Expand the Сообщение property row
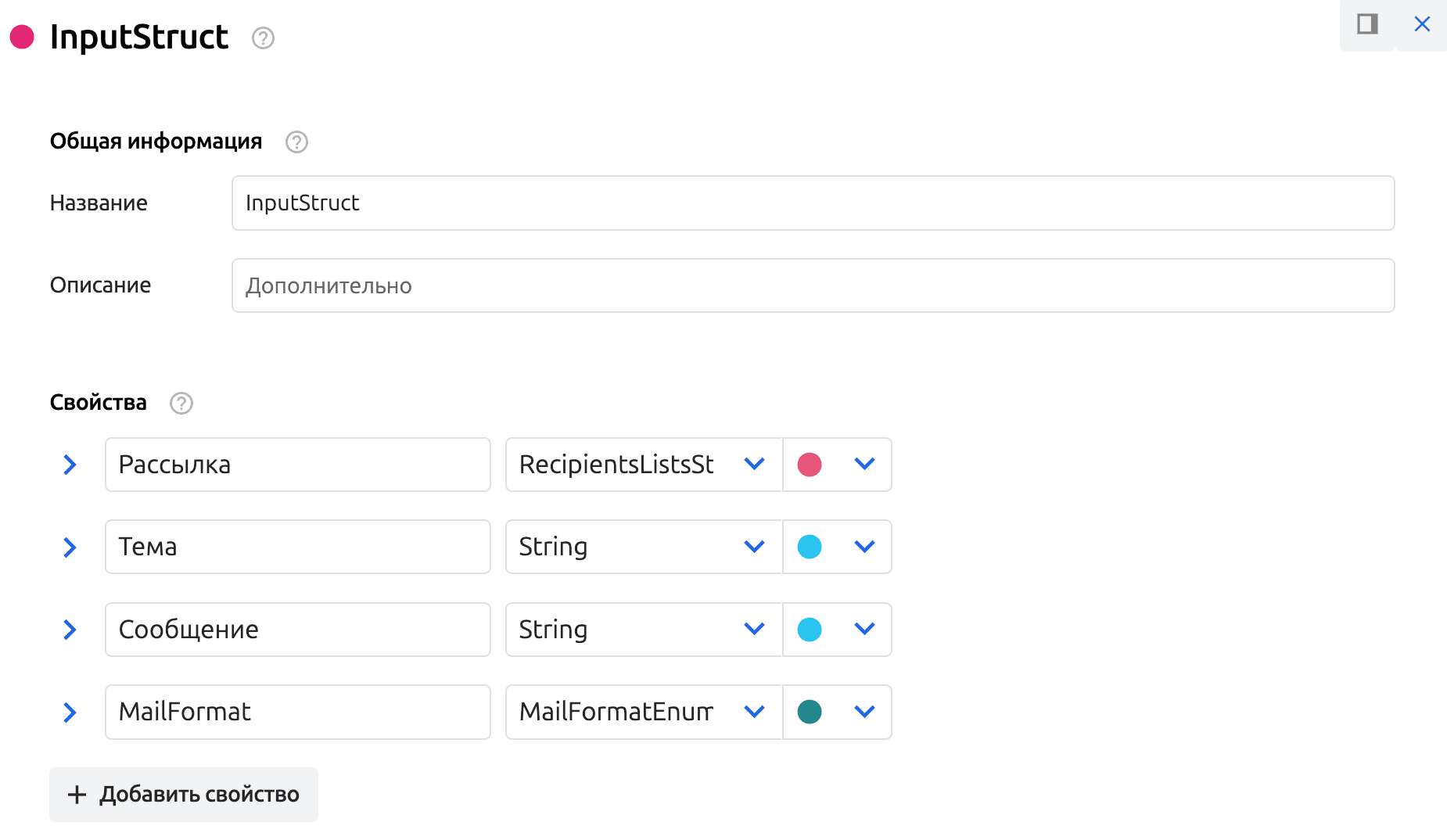Viewport: 1447px width, 840px height. pos(70,630)
